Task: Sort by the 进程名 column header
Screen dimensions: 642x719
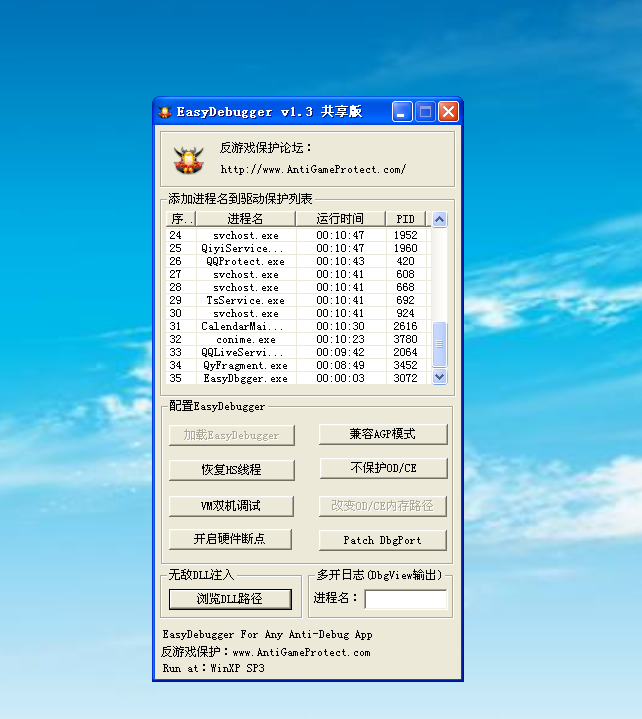Action: (x=245, y=219)
